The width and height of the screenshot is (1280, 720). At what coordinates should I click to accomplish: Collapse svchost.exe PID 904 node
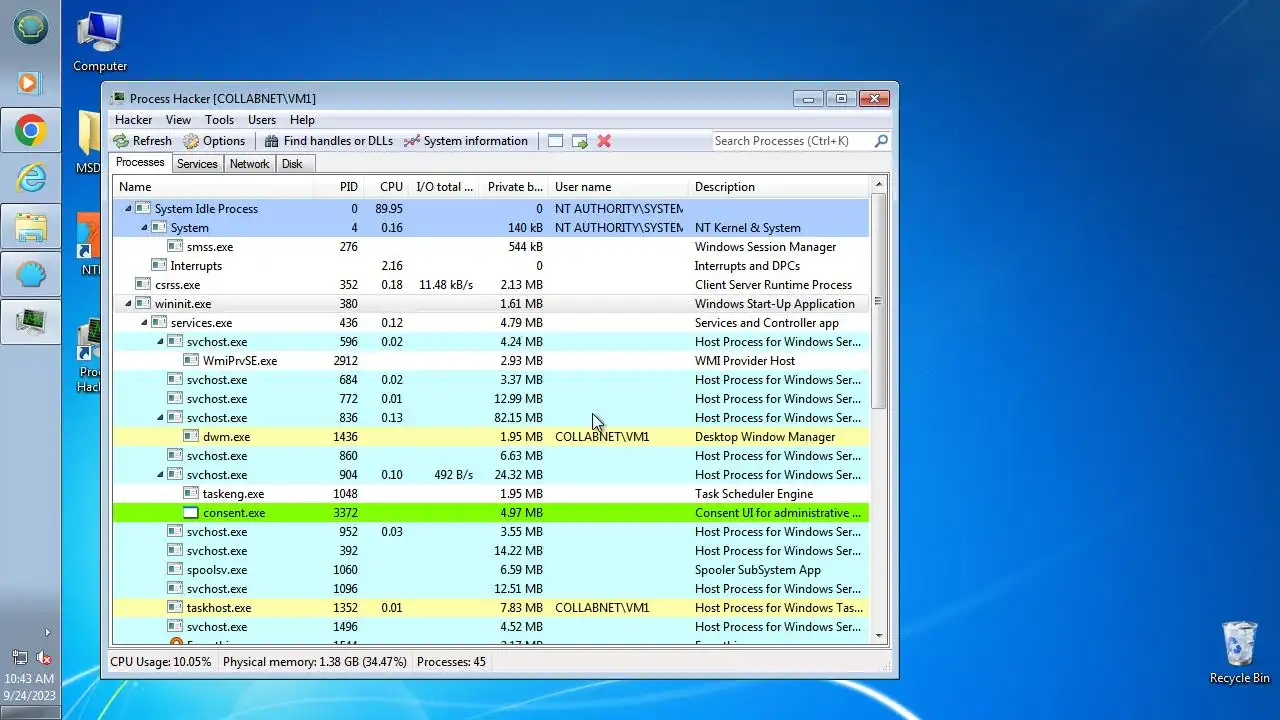(160, 475)
